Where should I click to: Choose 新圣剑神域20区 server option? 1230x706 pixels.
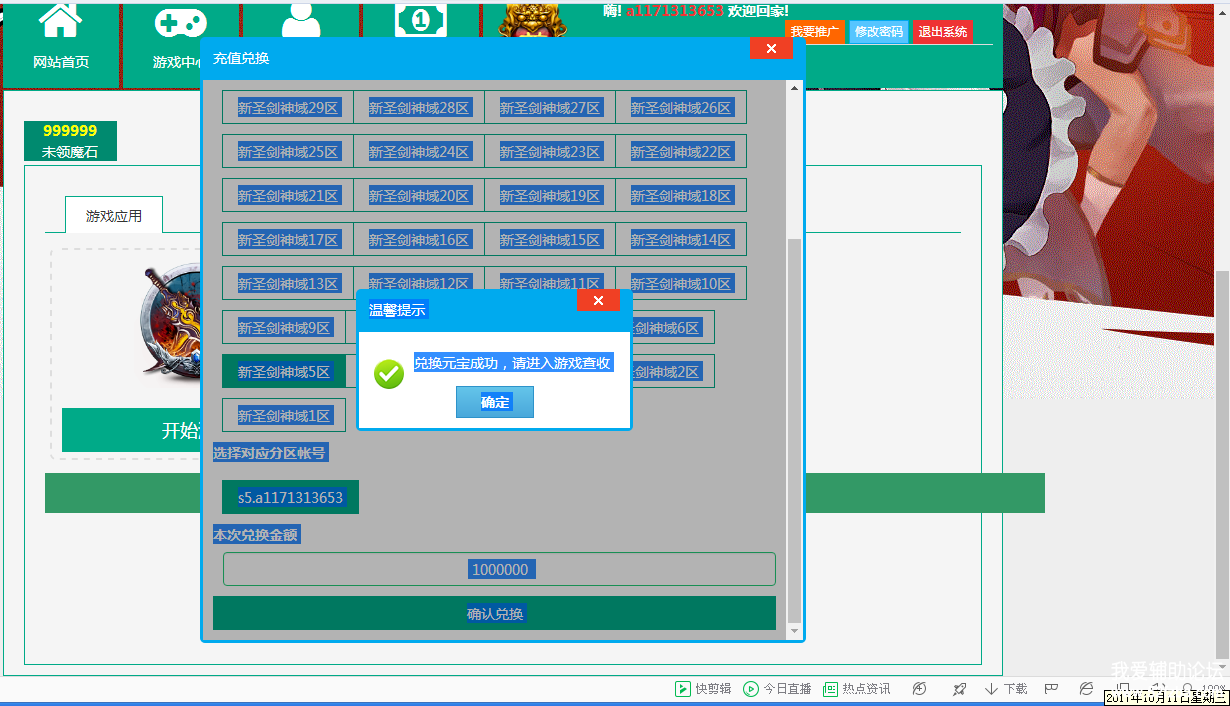419,196
